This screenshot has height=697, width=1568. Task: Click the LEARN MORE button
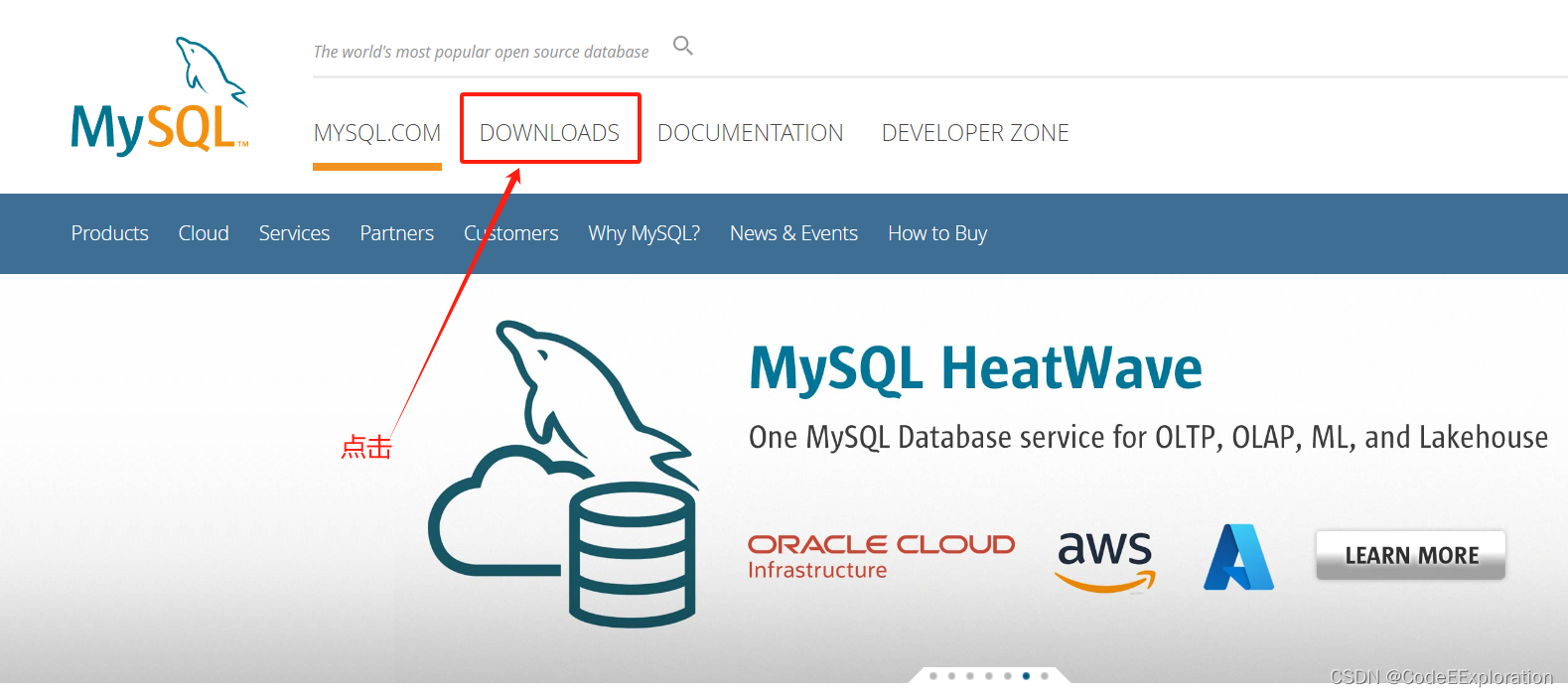tap(1411, 555)
